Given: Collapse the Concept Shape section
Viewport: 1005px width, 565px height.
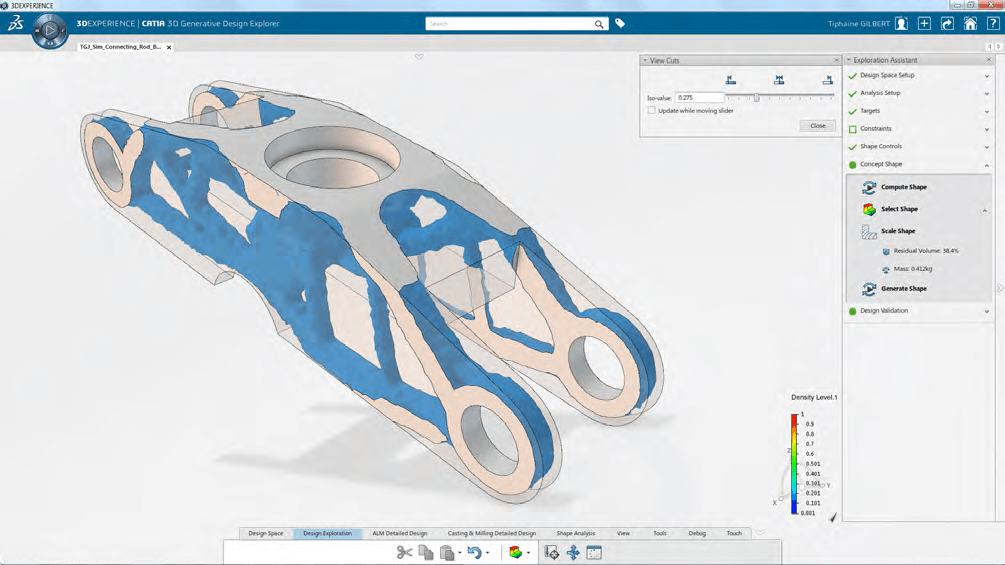Looking at the screenshot, I should pyautogui.click(x=986, y=165).
